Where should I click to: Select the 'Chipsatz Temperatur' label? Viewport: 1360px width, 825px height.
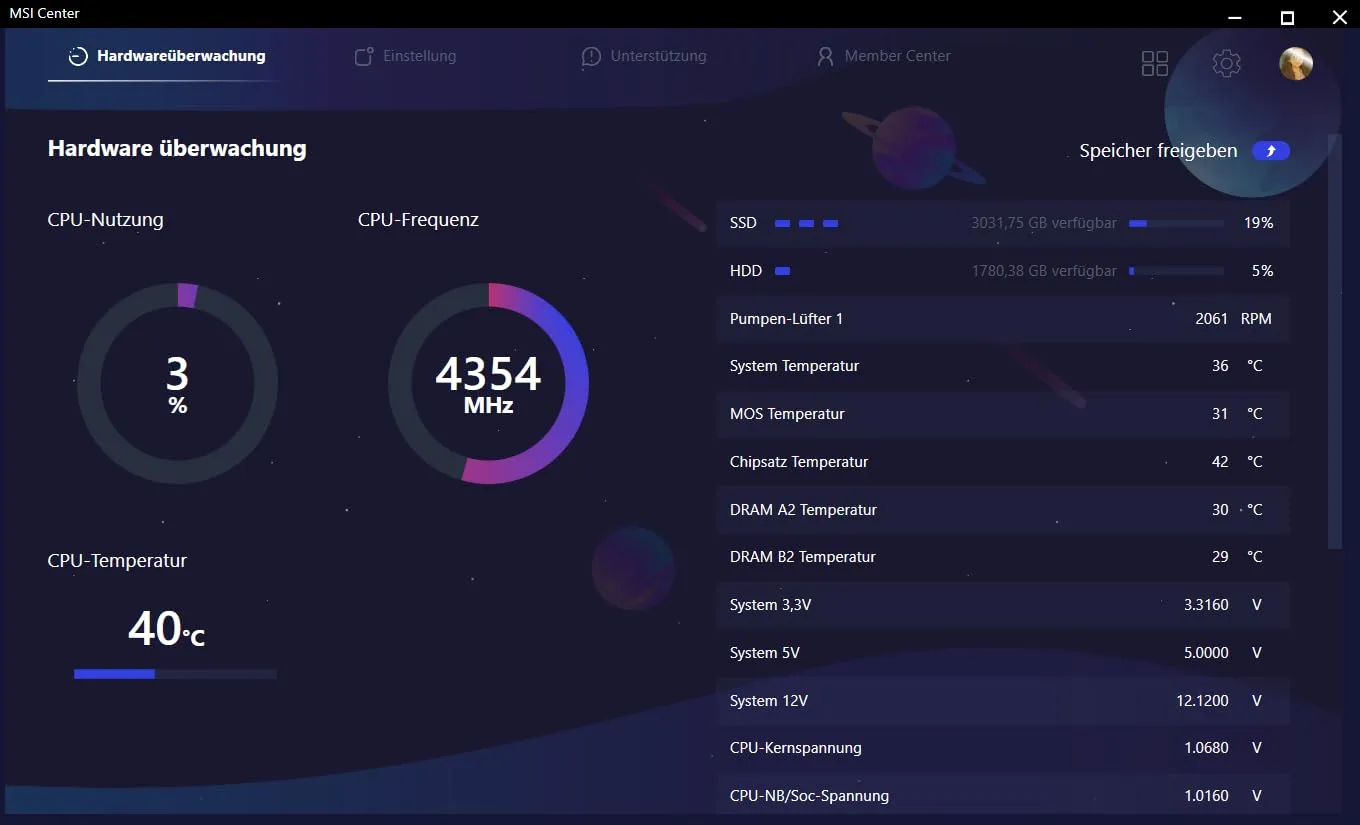[799, 462]
